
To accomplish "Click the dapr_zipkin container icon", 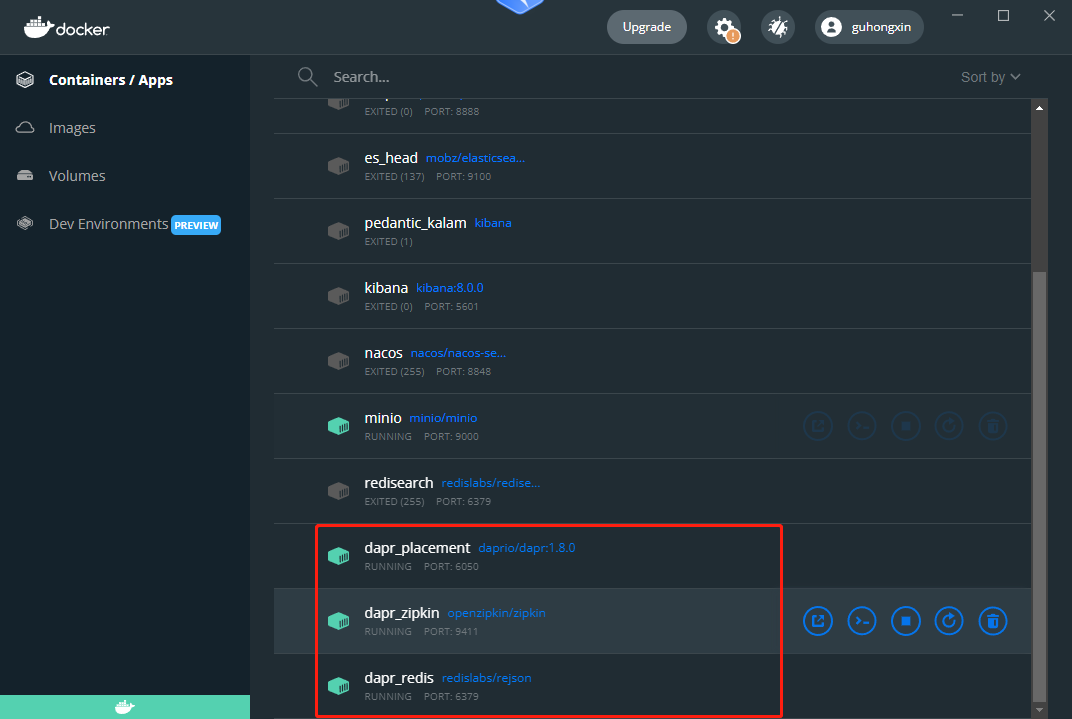I will (338, 621).
